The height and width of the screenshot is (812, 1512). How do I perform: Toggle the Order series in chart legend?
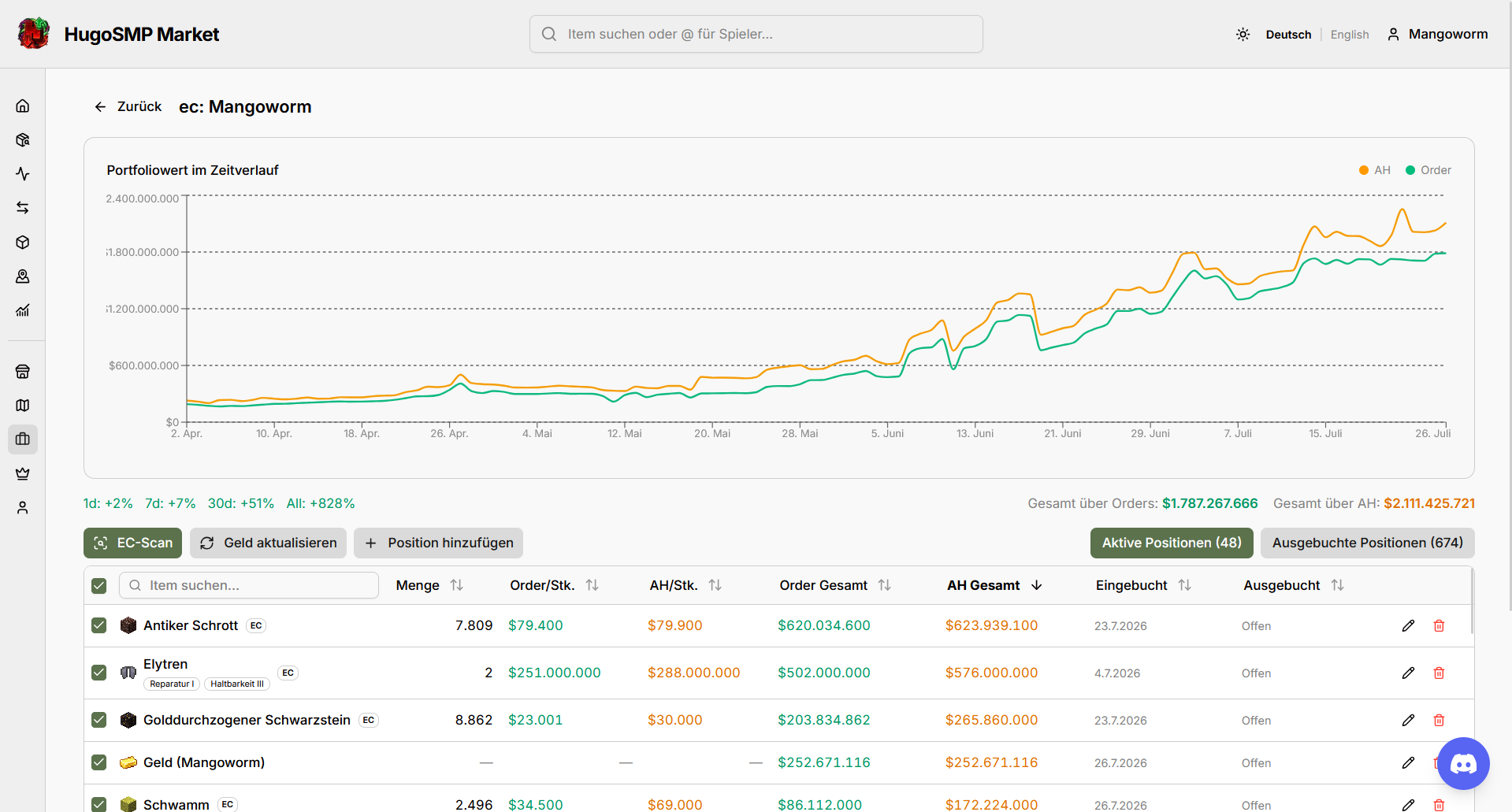(1428, 170)
